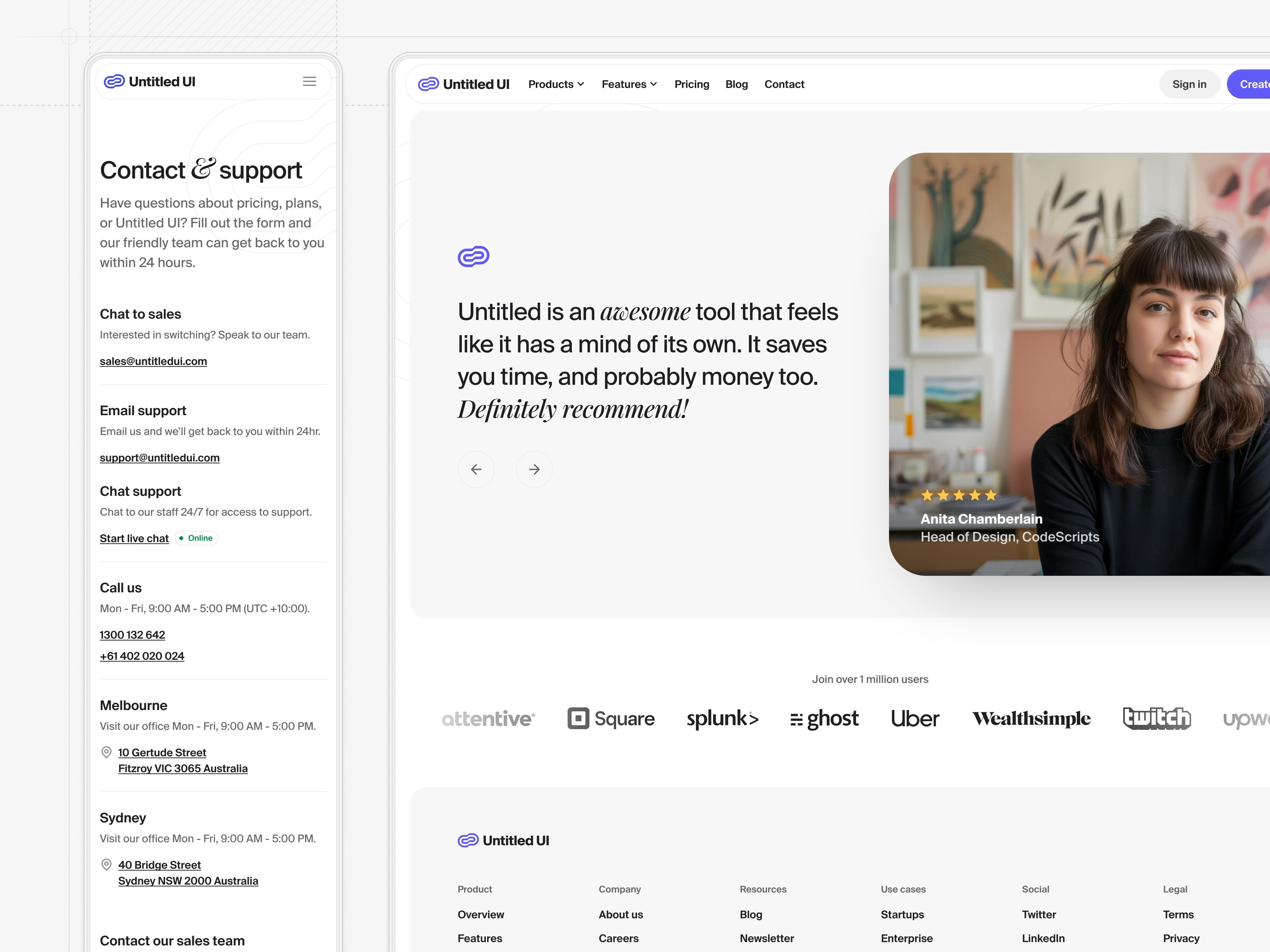Open the hamburger menu in the mobile mockup
Image resolution: width=1270 pixels, height=952 pixels.
coord(310,82)
